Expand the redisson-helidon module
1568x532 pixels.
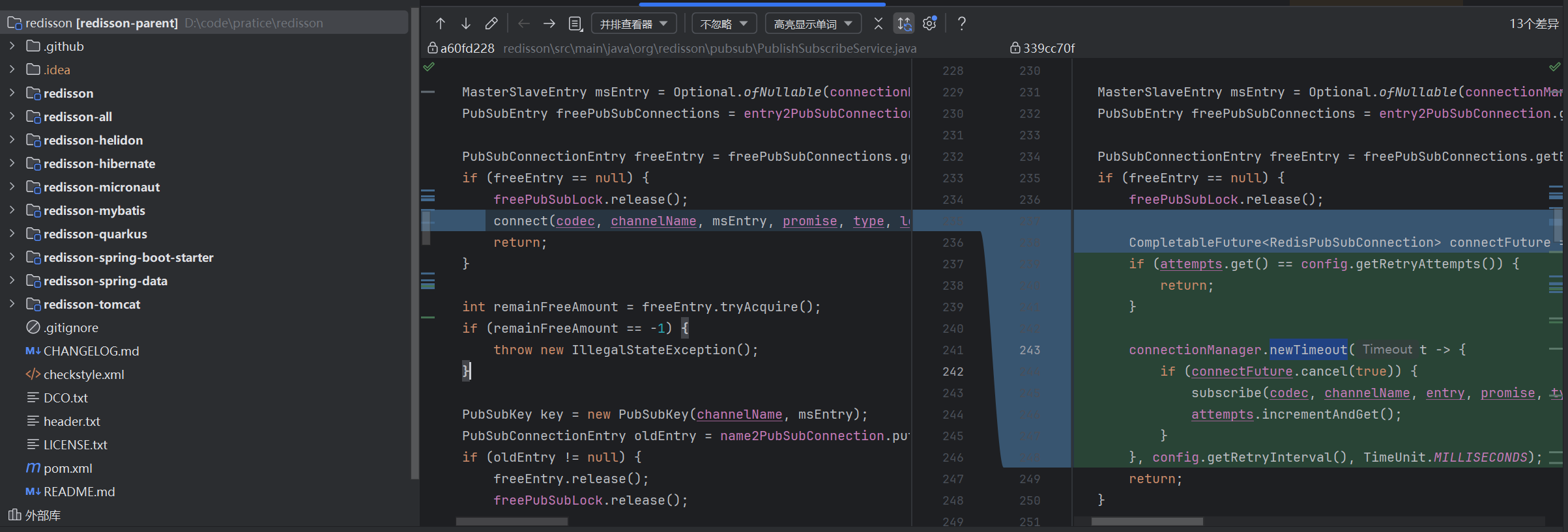(12, 140)
